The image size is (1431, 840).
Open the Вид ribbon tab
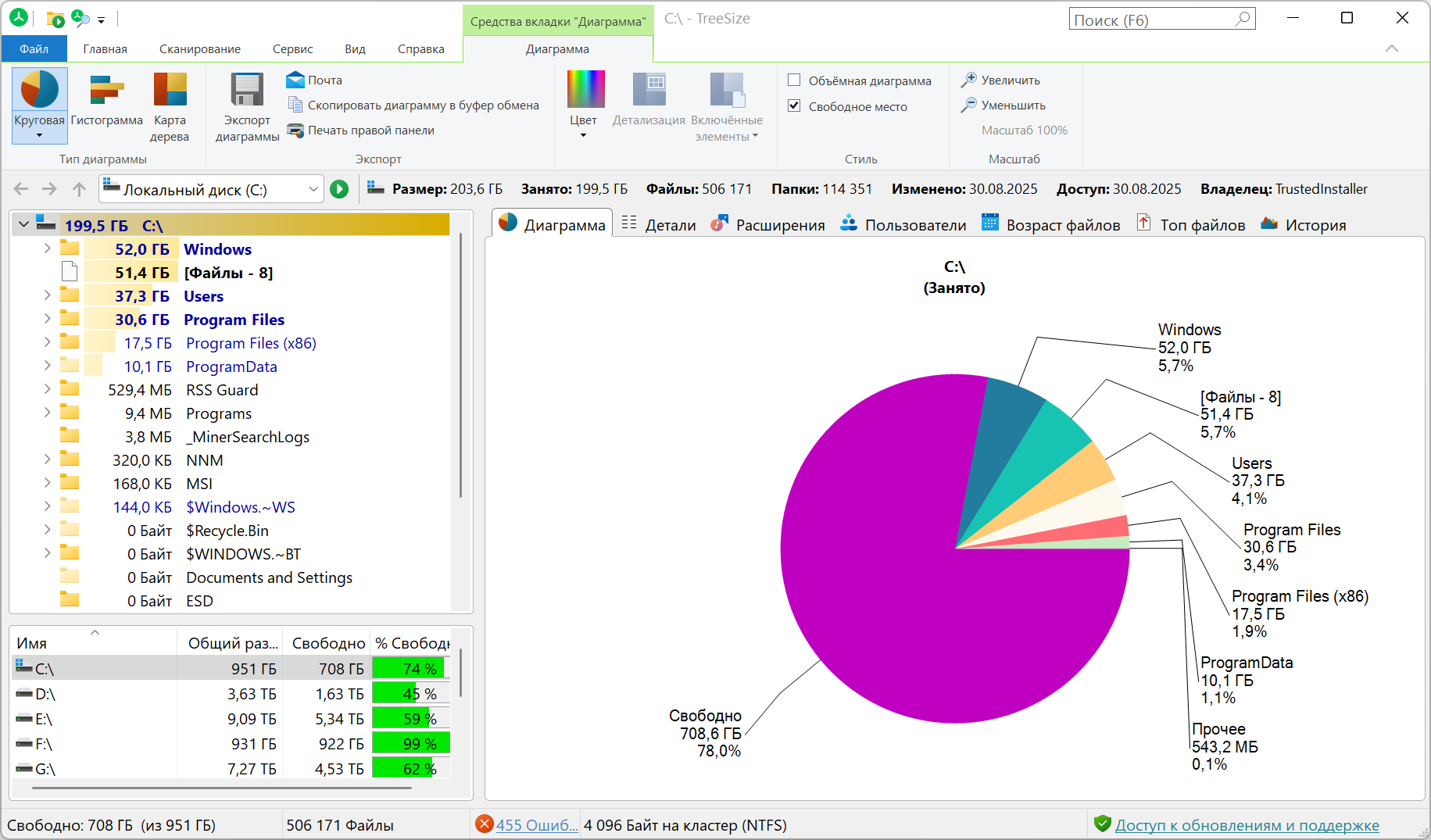coord(355,48)
